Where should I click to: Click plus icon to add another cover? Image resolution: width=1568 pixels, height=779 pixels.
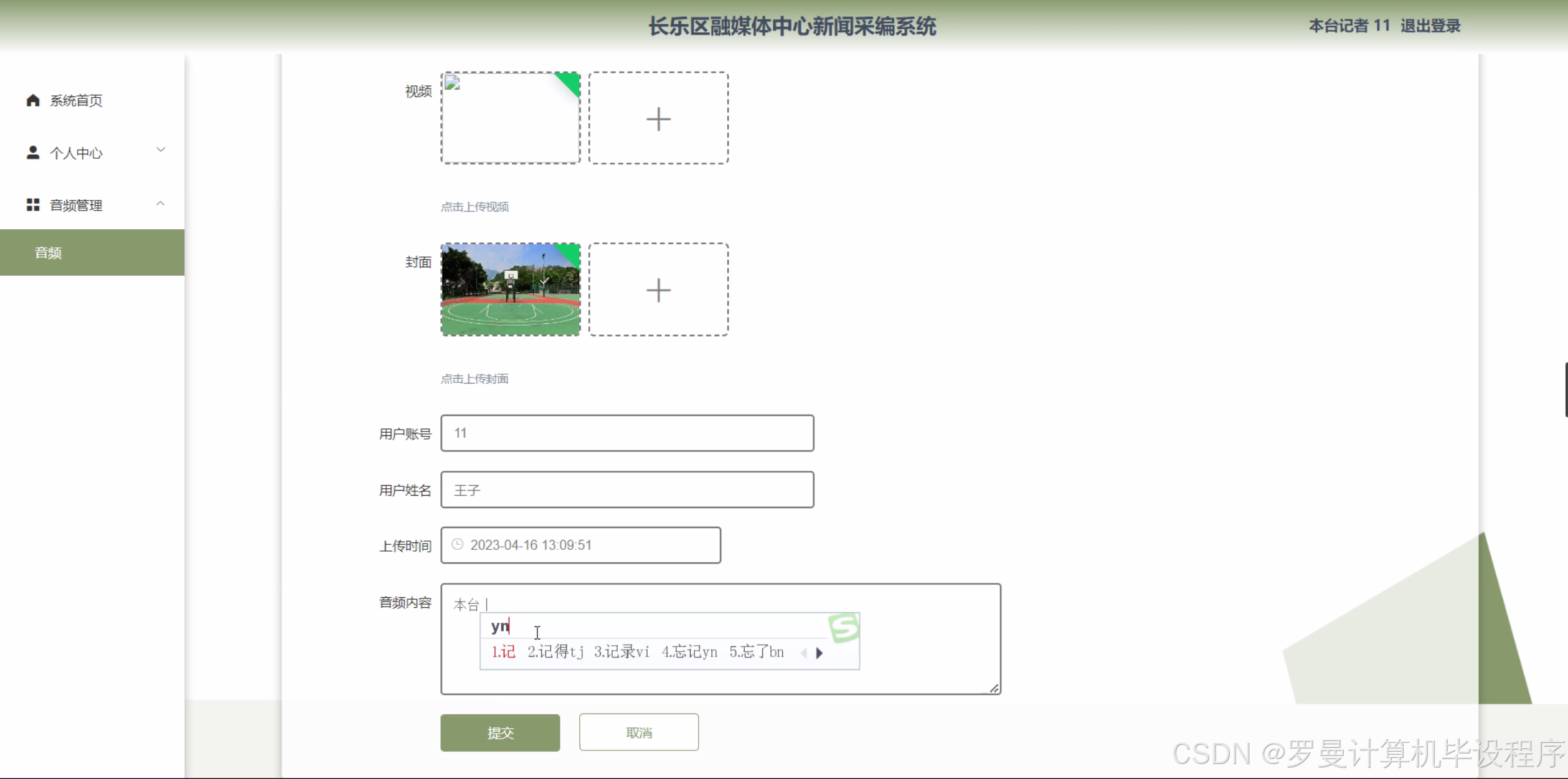pyautogui.click(x=658, y=290)
